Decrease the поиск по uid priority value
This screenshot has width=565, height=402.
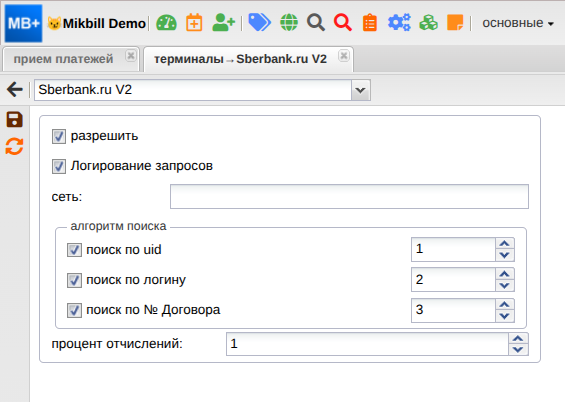[x=504, y=255]
